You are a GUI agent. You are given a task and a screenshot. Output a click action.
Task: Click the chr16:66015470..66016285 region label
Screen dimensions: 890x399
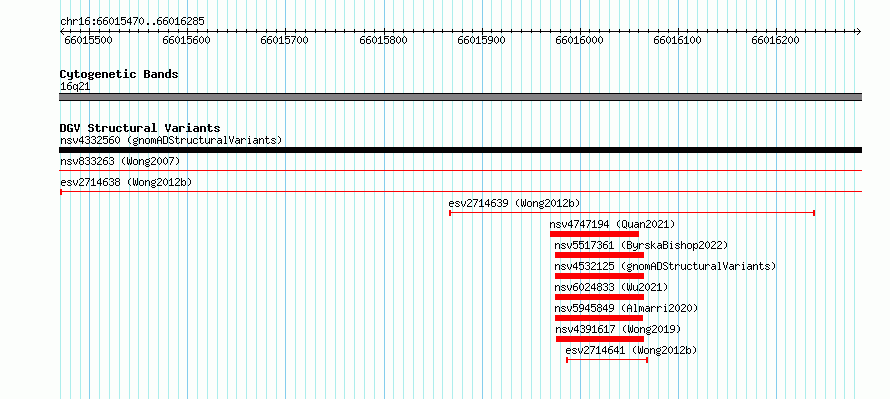click(132, 22)
